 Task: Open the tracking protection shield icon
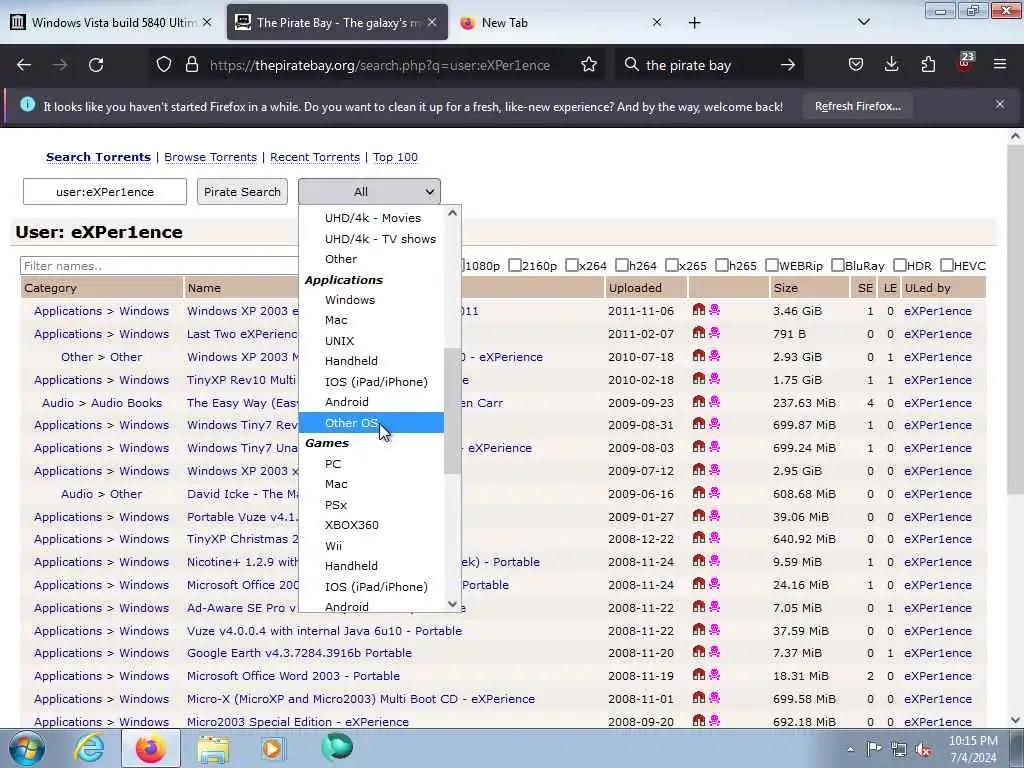[x=164, y=65]
